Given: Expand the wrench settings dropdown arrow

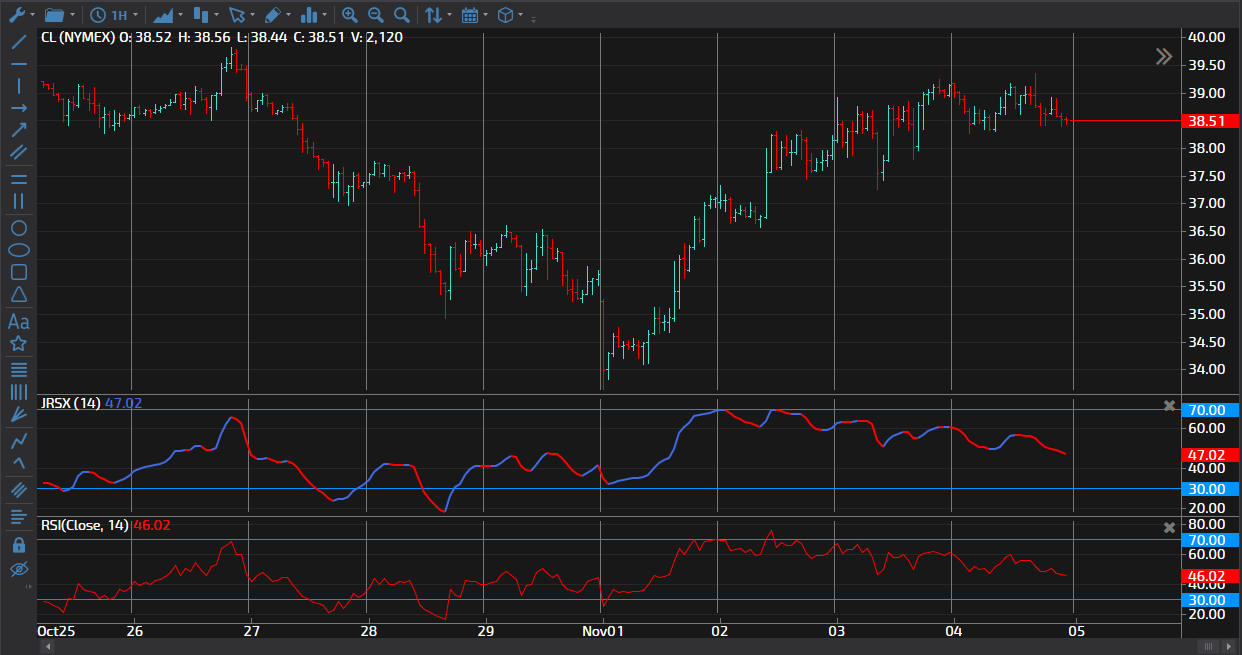Looking at the screenshot, I should click(x=33, y=16).
